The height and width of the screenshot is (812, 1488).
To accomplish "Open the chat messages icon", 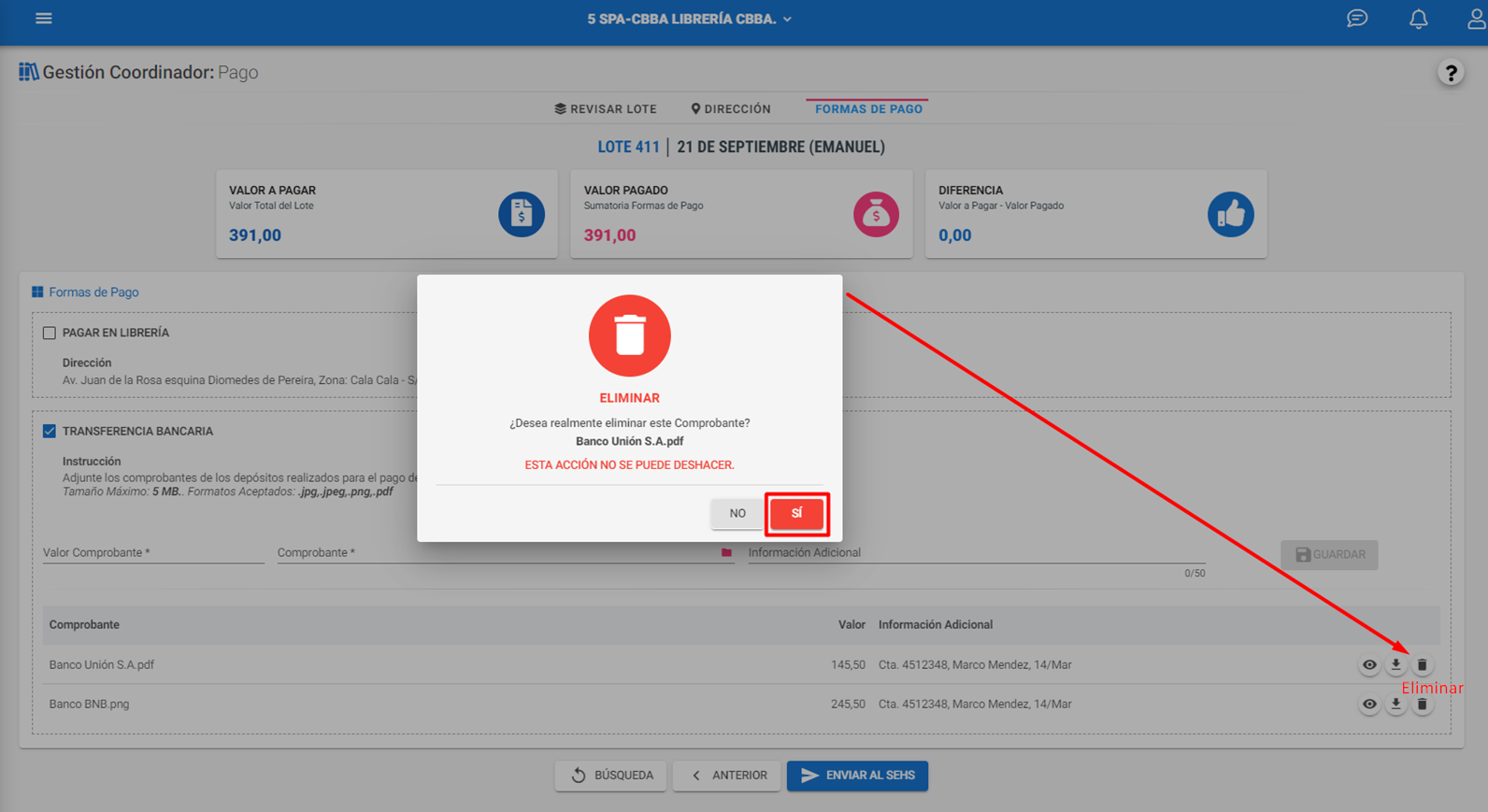I will coord(1357,19).
